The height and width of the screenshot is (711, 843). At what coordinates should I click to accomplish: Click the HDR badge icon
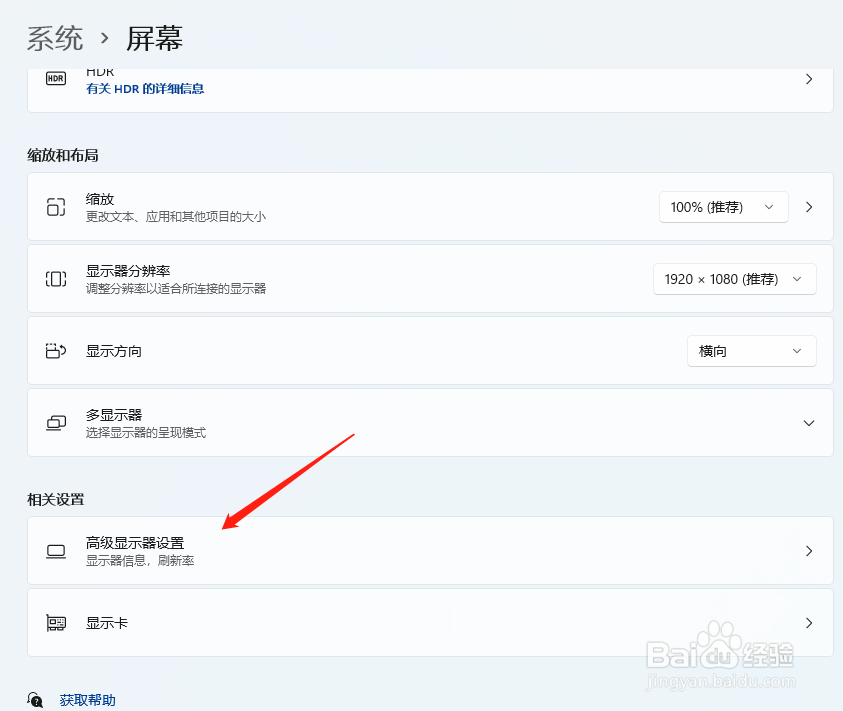(x=55, y=77)
